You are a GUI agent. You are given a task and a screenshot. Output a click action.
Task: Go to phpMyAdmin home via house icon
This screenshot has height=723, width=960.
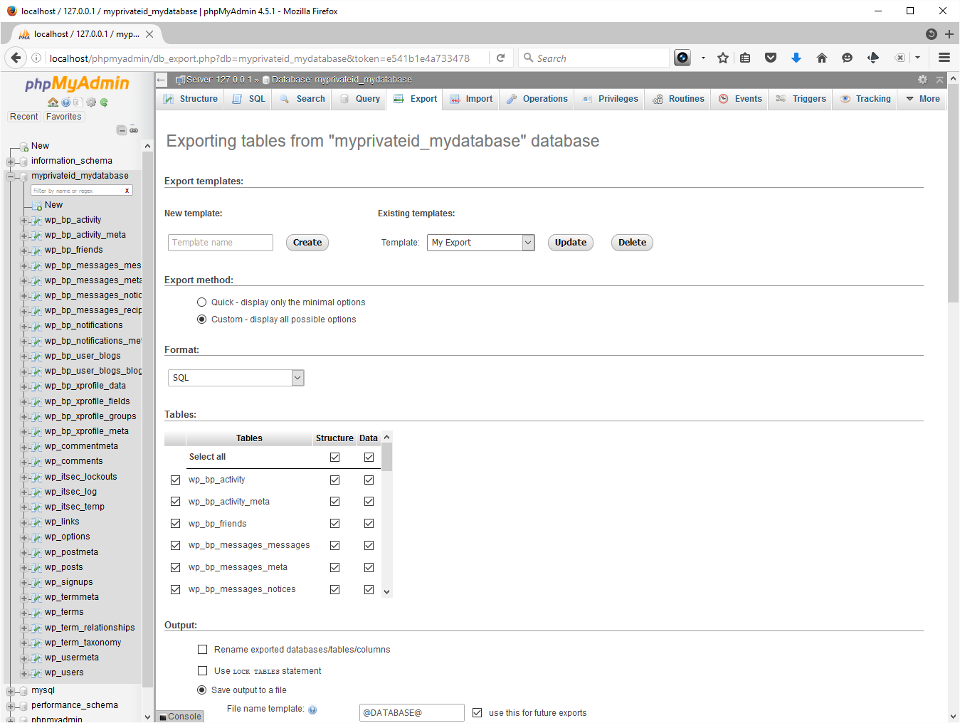pyautogui.click(x=53, y=102)
